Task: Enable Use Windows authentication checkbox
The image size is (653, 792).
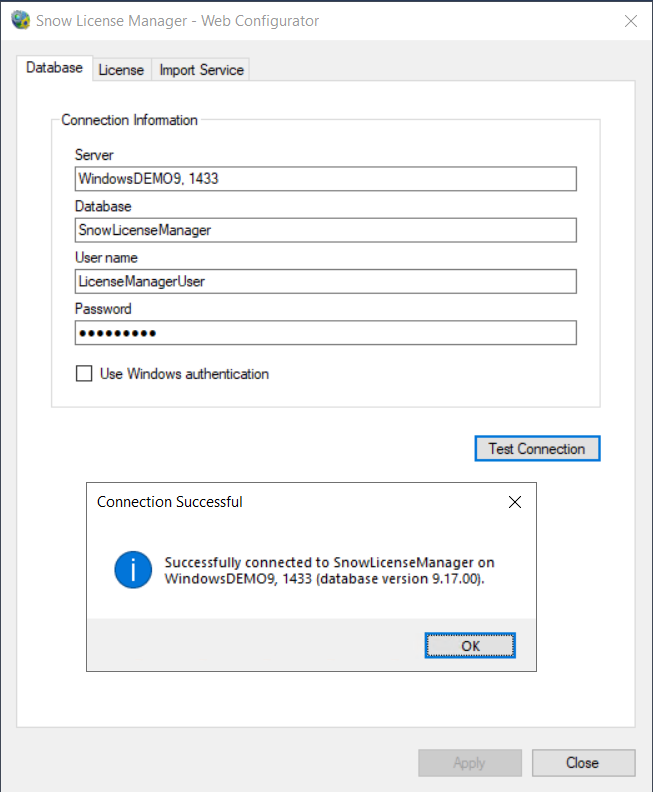Action: click(84, 374)
